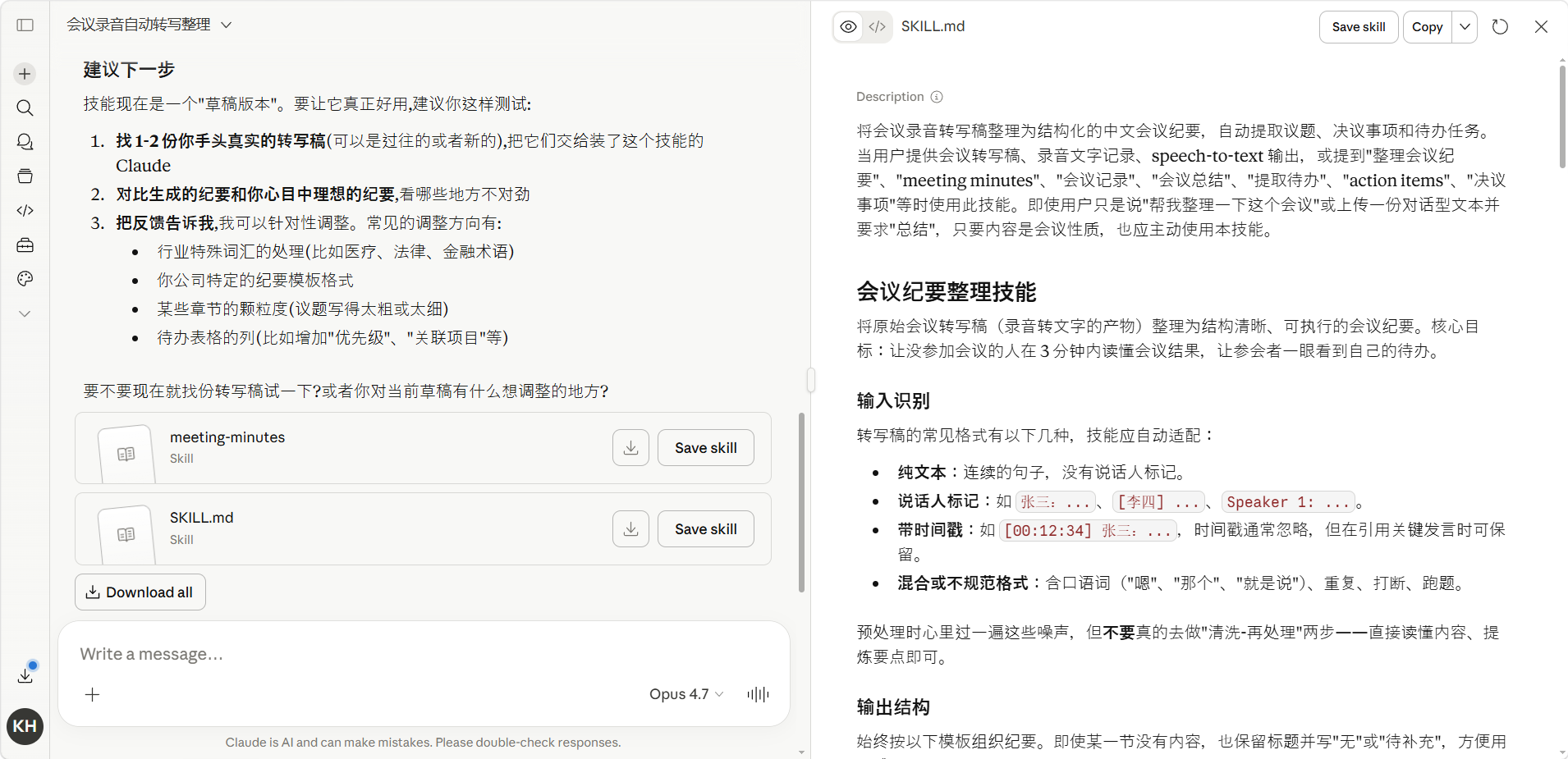The width and height of the screenshot is (1568, 759).
Task: Download the meeting-minutes skill file
Action: [x=630, y=448]
